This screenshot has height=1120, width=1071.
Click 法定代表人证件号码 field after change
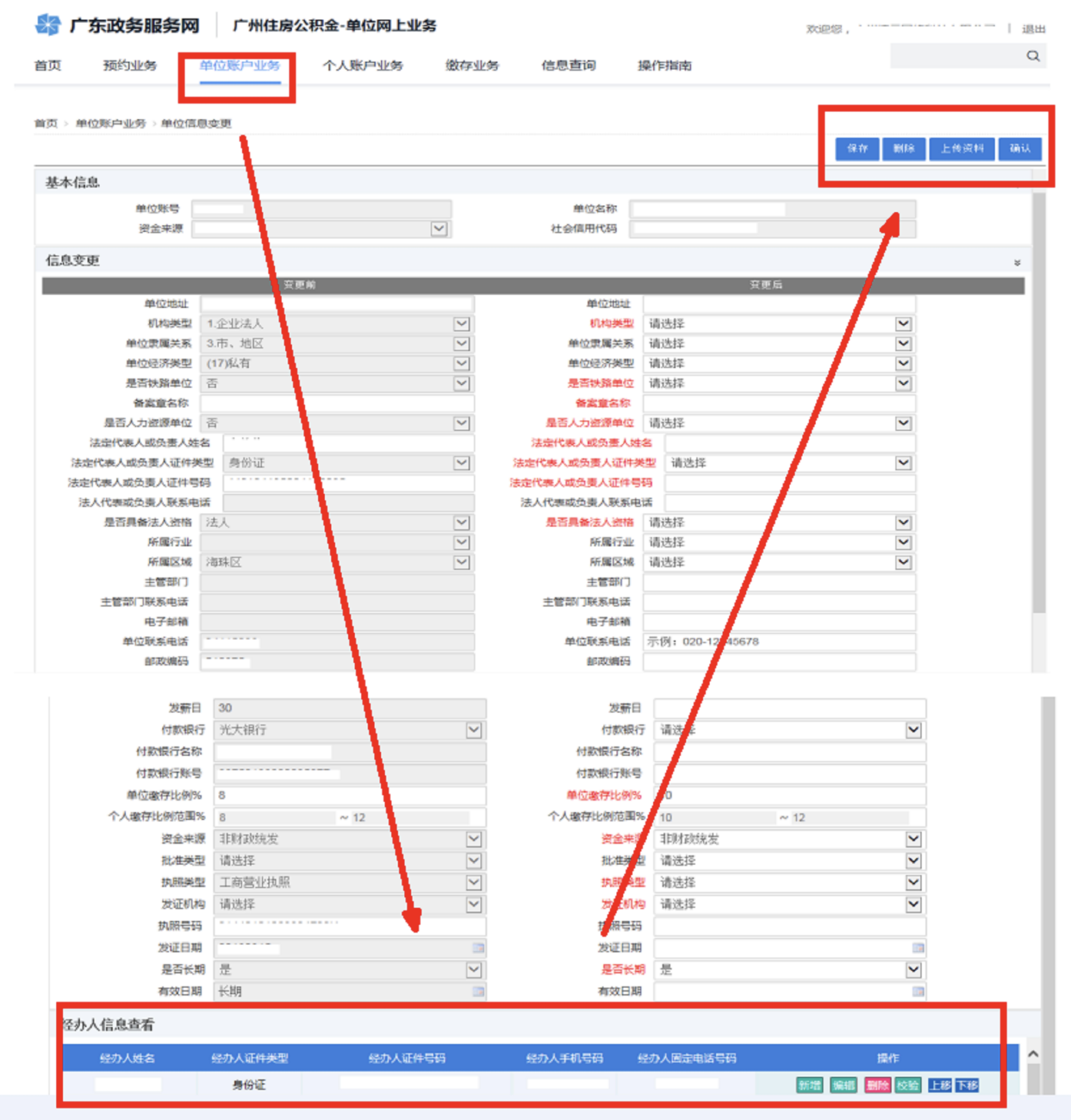pyautogui.click(x=790, y=483)
